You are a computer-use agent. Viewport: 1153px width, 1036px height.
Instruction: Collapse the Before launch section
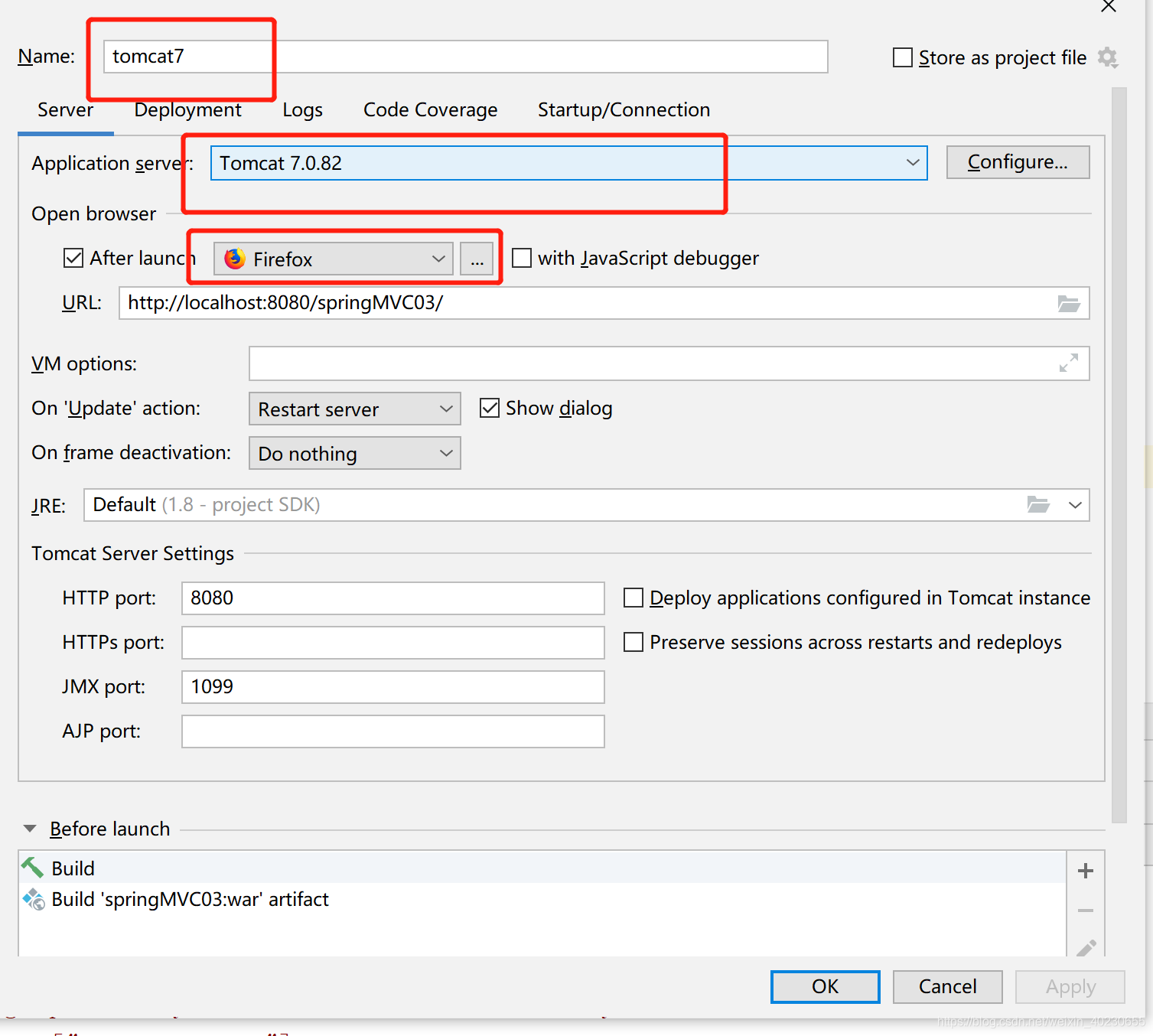click(x=30, y=829)
